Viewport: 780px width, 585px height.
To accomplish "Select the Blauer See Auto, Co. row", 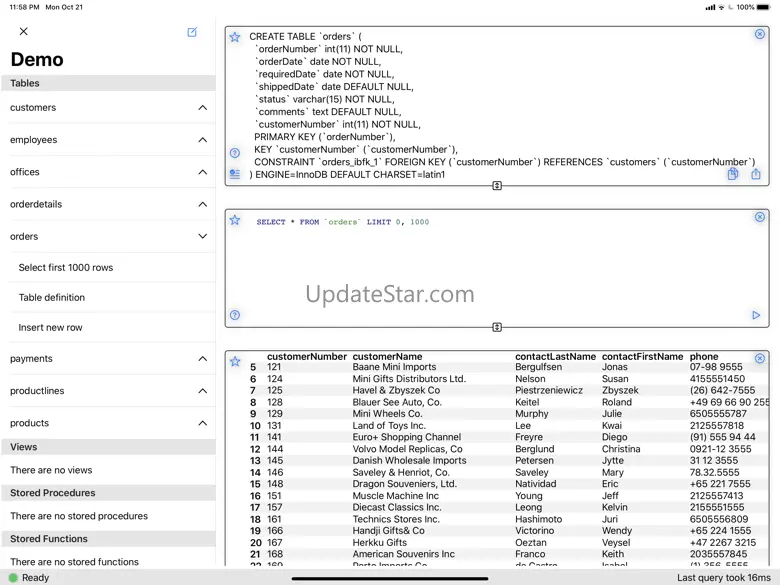I will pyautogui.click(x=507, y=402).
